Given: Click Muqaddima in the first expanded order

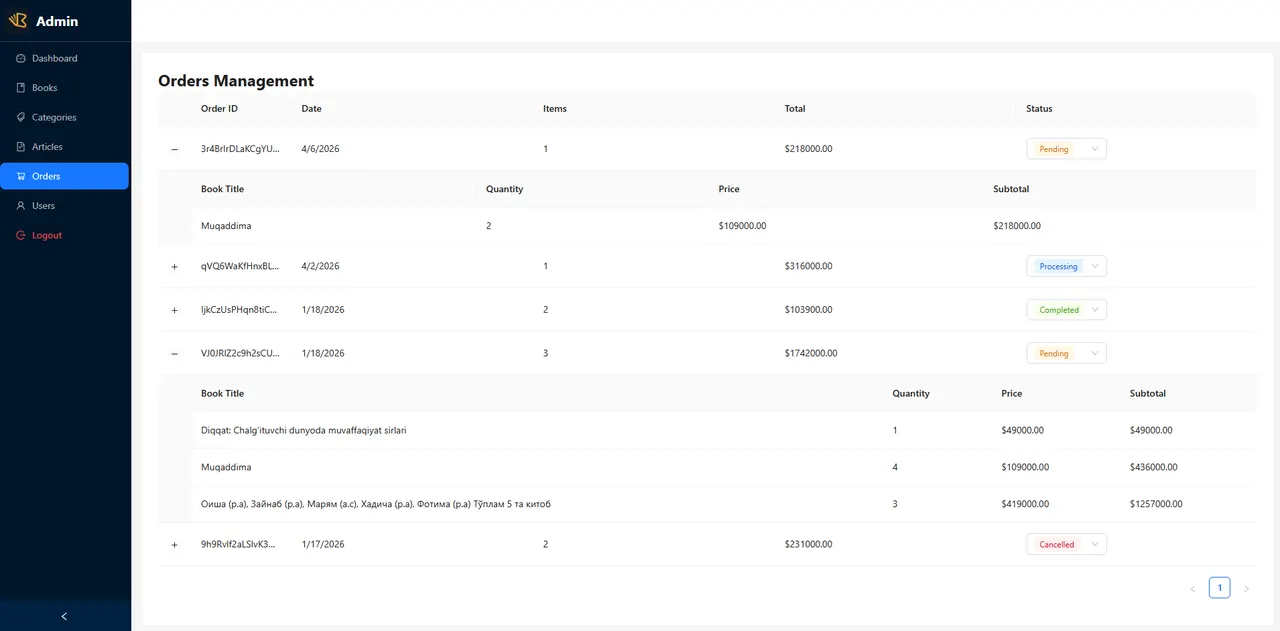Looking at the screenshot, I should click(x=226, y=226).
